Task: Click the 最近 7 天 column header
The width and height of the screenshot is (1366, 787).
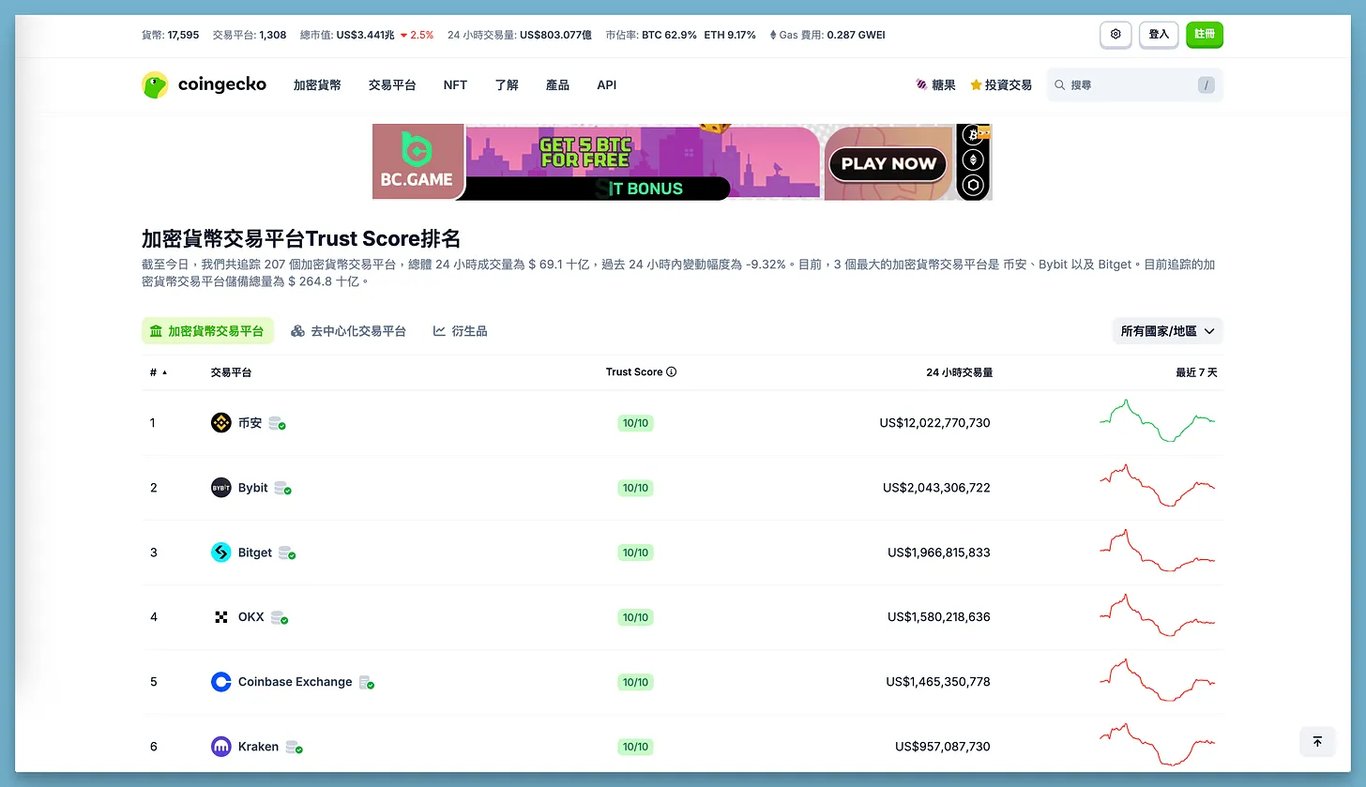Action: point(1196,372)
